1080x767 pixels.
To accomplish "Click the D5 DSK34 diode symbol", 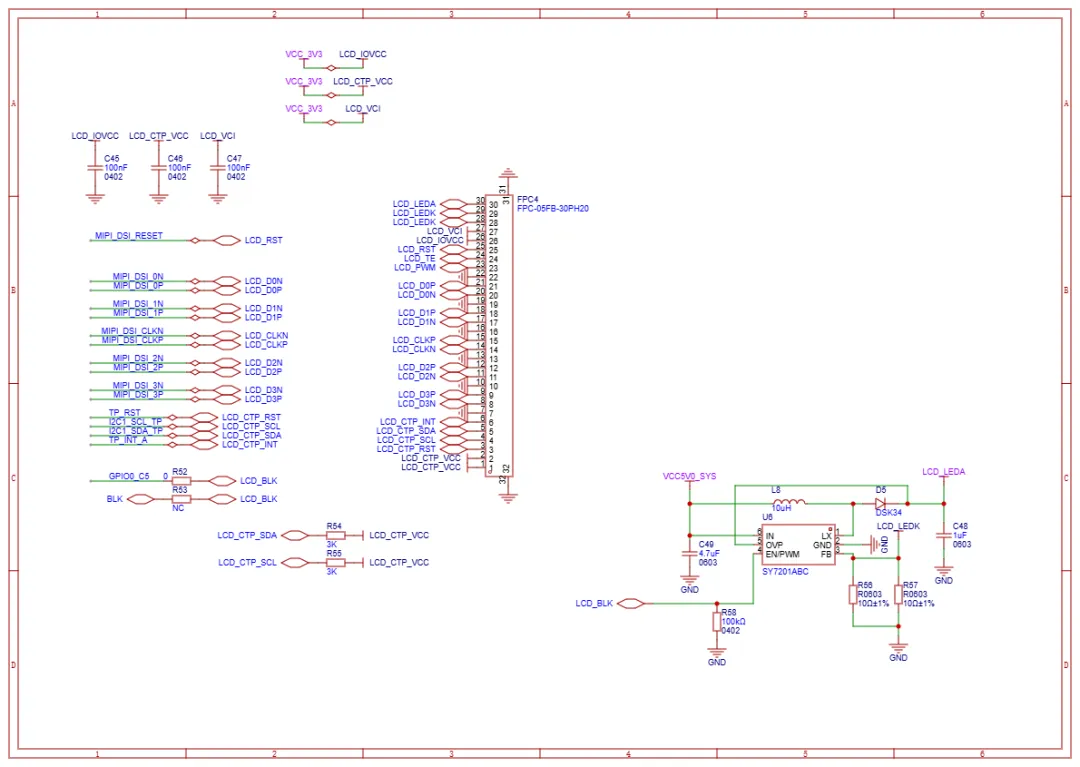I will 881,503.
